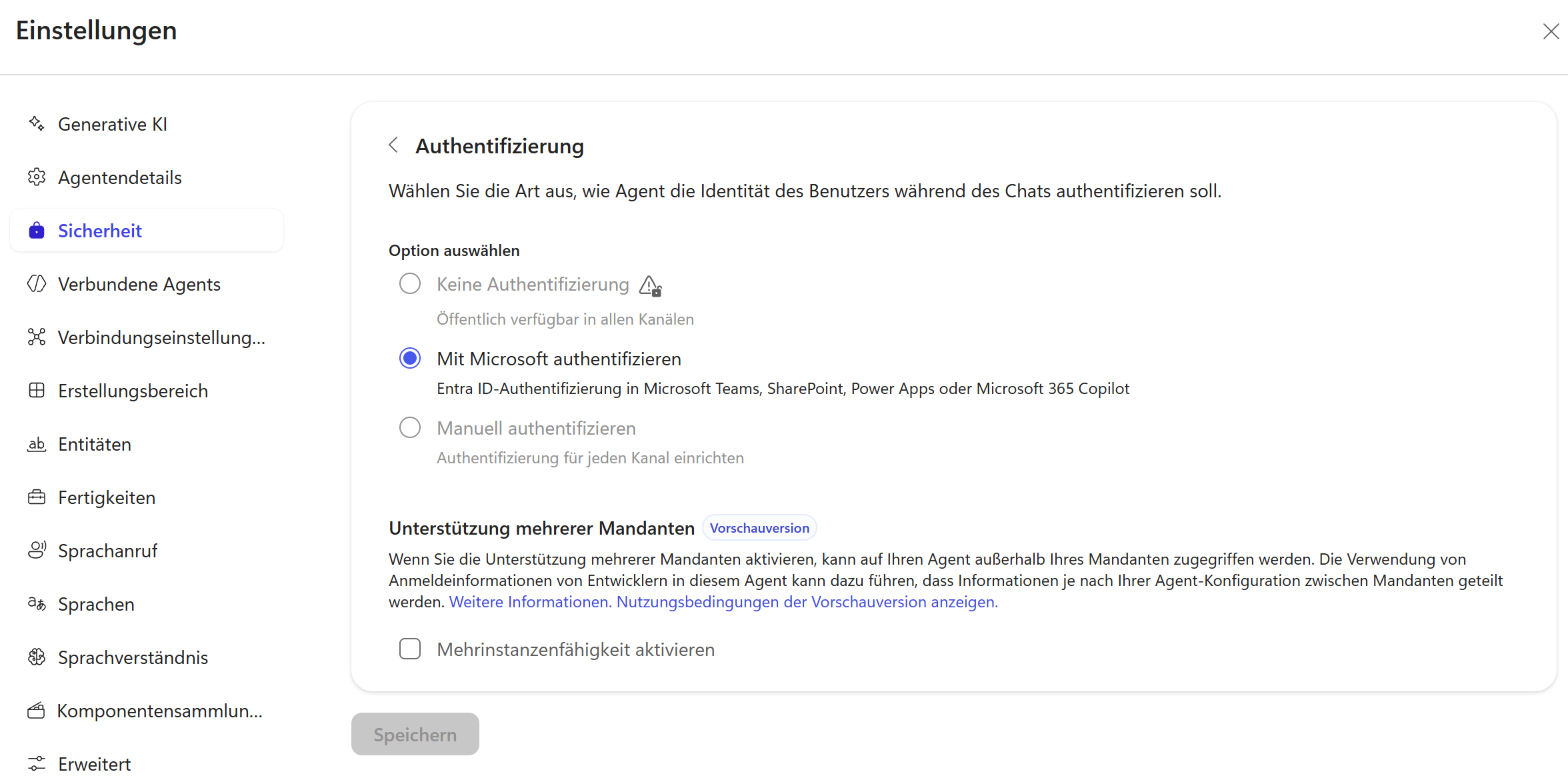Select Mit Microsoft authentifizieren radio button
Image resolution: width=1568 pixels, height=784 pixels.
(410, 358)
